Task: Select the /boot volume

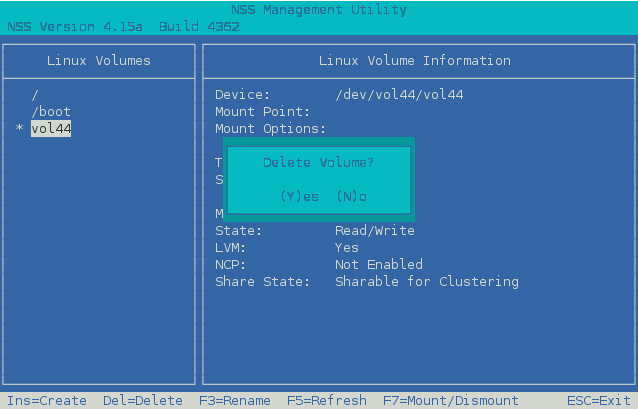Action: click(x=51, y=111)
